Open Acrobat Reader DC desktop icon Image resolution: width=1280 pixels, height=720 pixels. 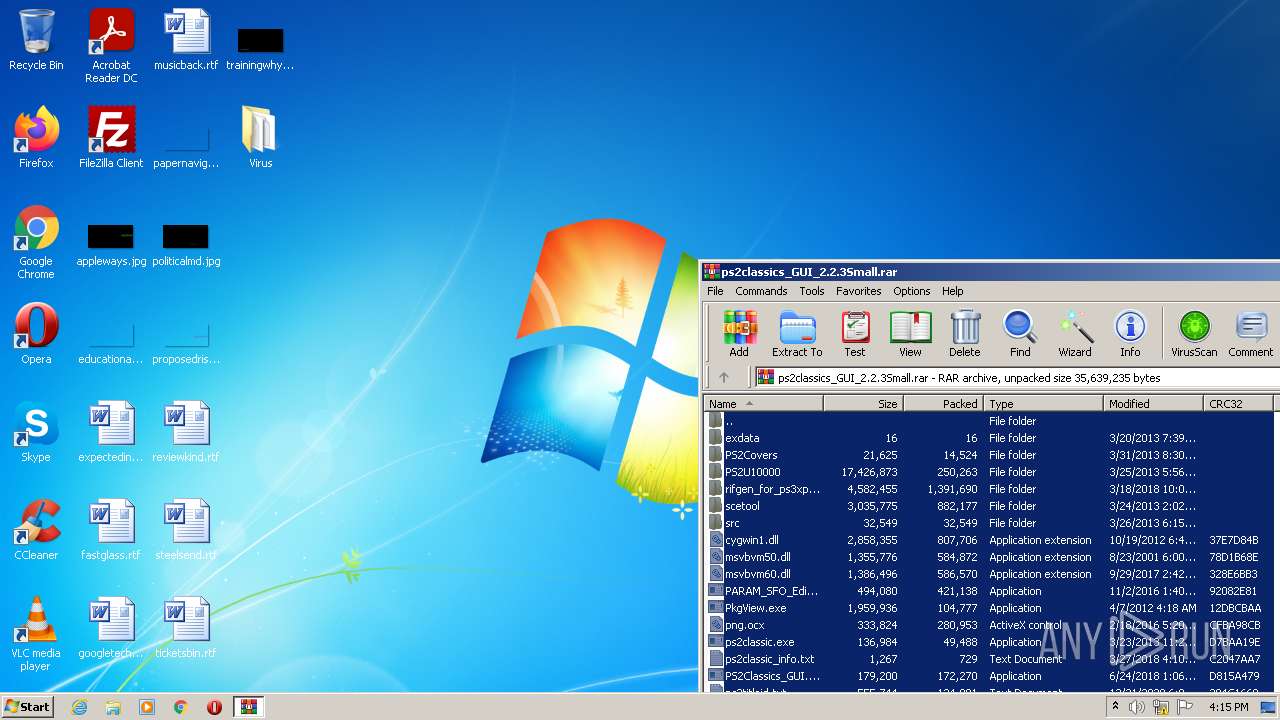111,46
